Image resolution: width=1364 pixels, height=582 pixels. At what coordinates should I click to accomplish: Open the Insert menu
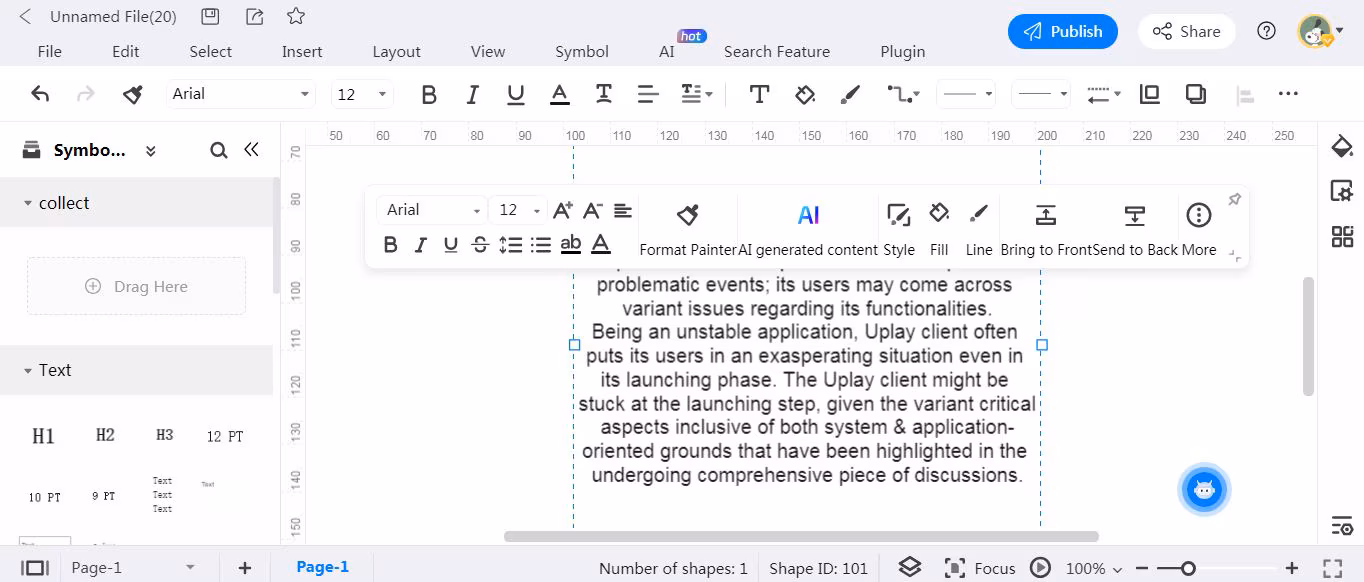point(302,51)
